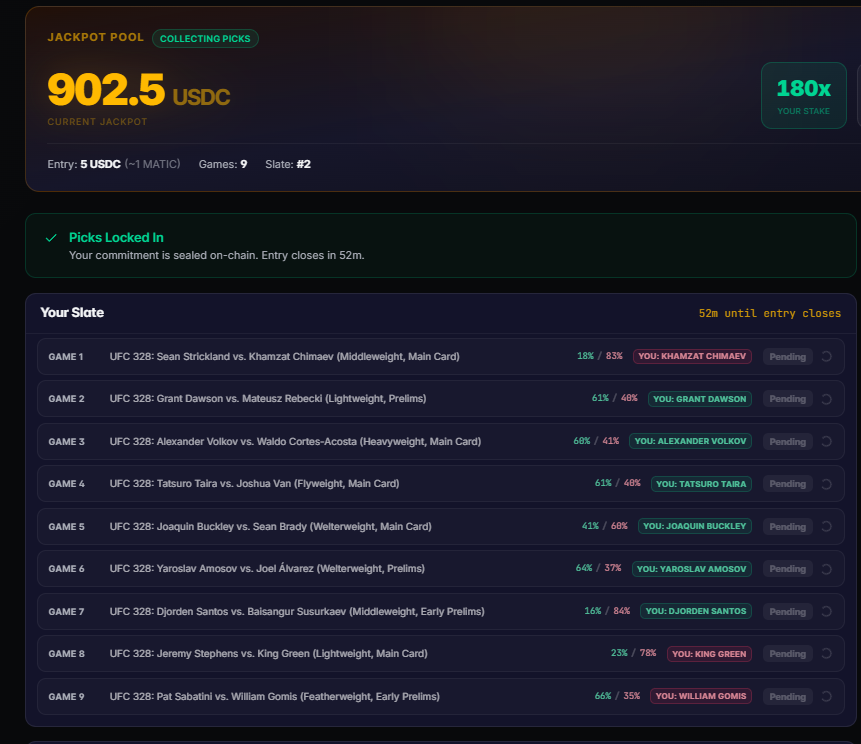
Task: Click the Dawson vs. Rebecki fight title
Action: point(268,399)
